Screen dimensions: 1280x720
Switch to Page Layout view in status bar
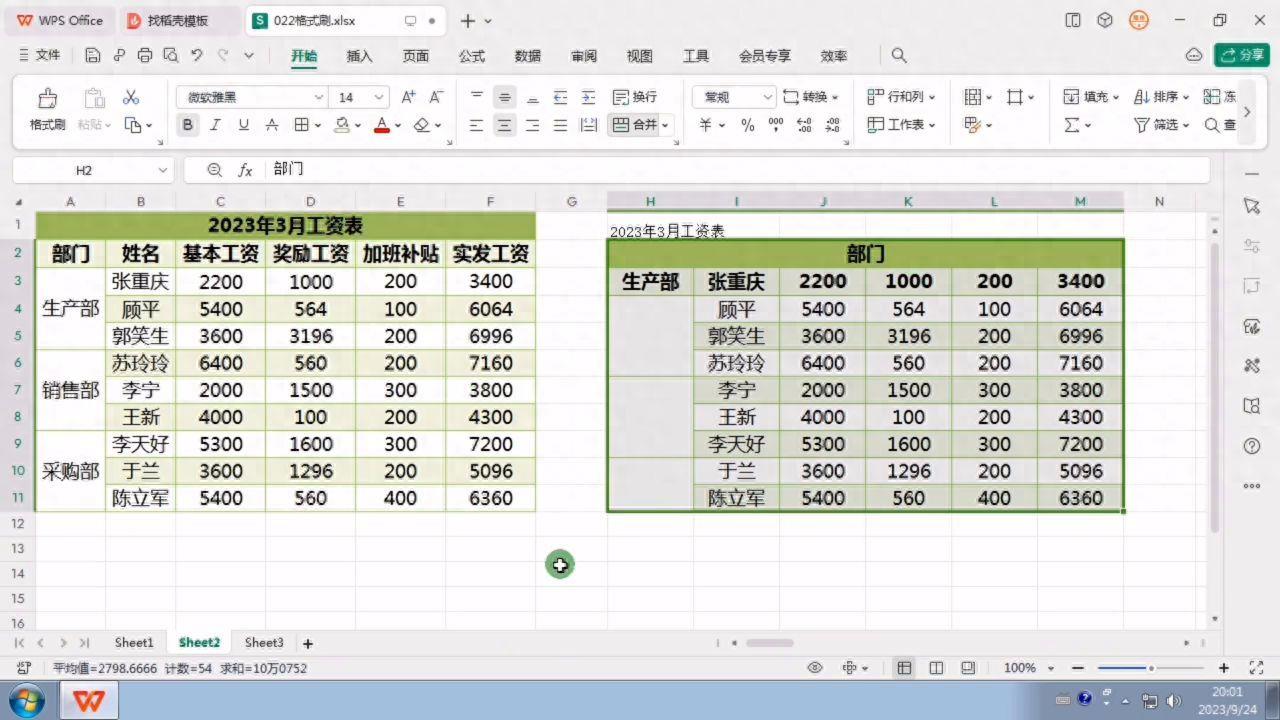[x=936, y=668]
